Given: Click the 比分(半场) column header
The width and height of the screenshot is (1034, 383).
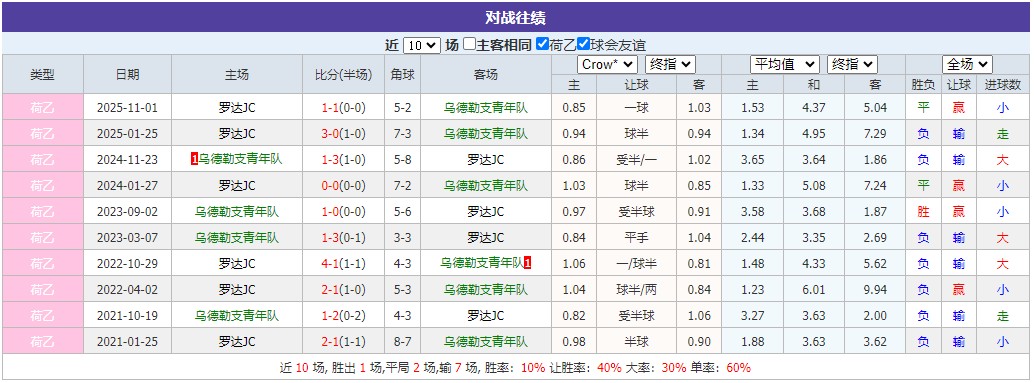Looking at the screenshot, I should point(343,74).
